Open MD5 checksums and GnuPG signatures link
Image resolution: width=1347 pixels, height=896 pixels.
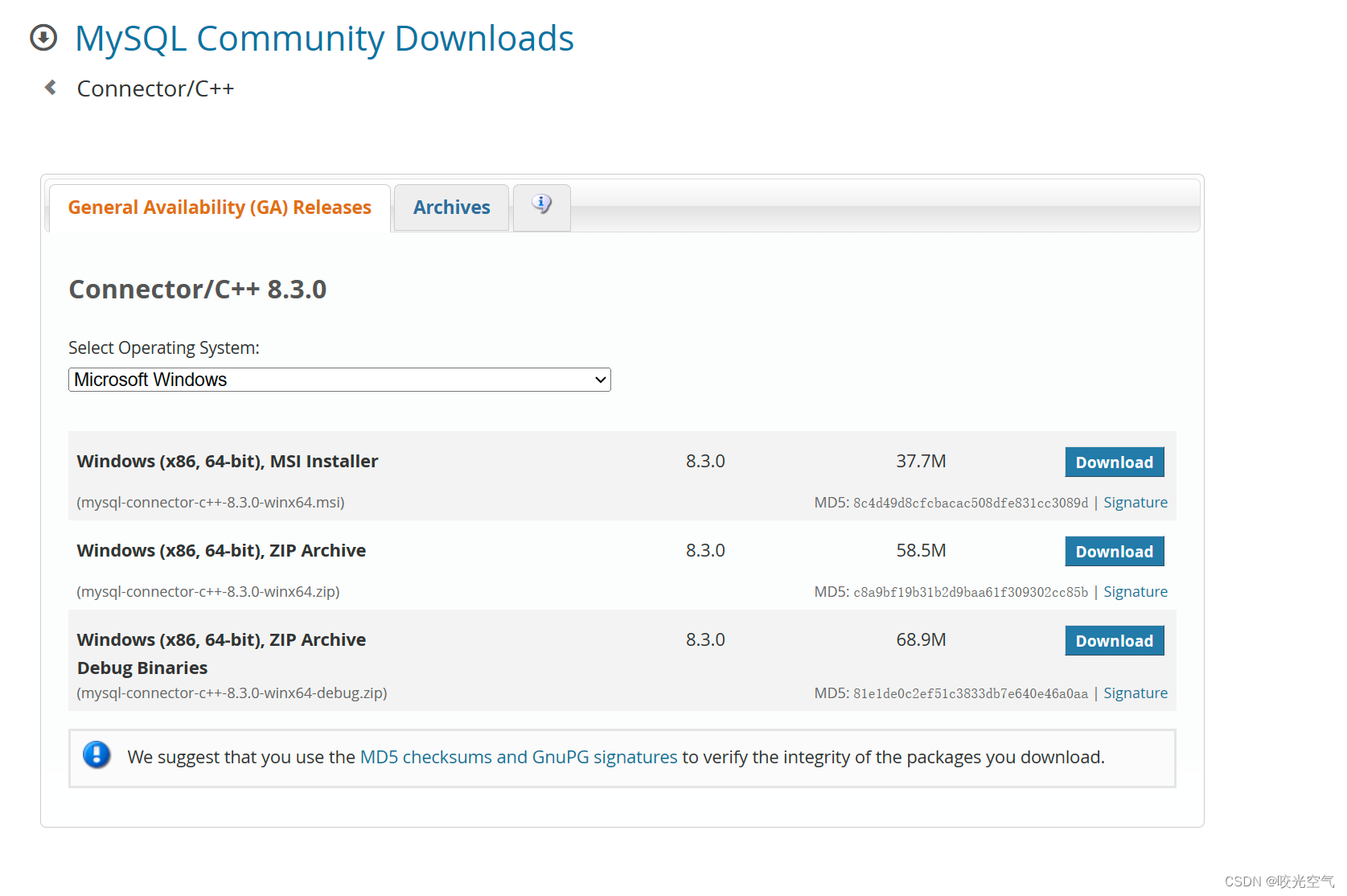point(519,758)
